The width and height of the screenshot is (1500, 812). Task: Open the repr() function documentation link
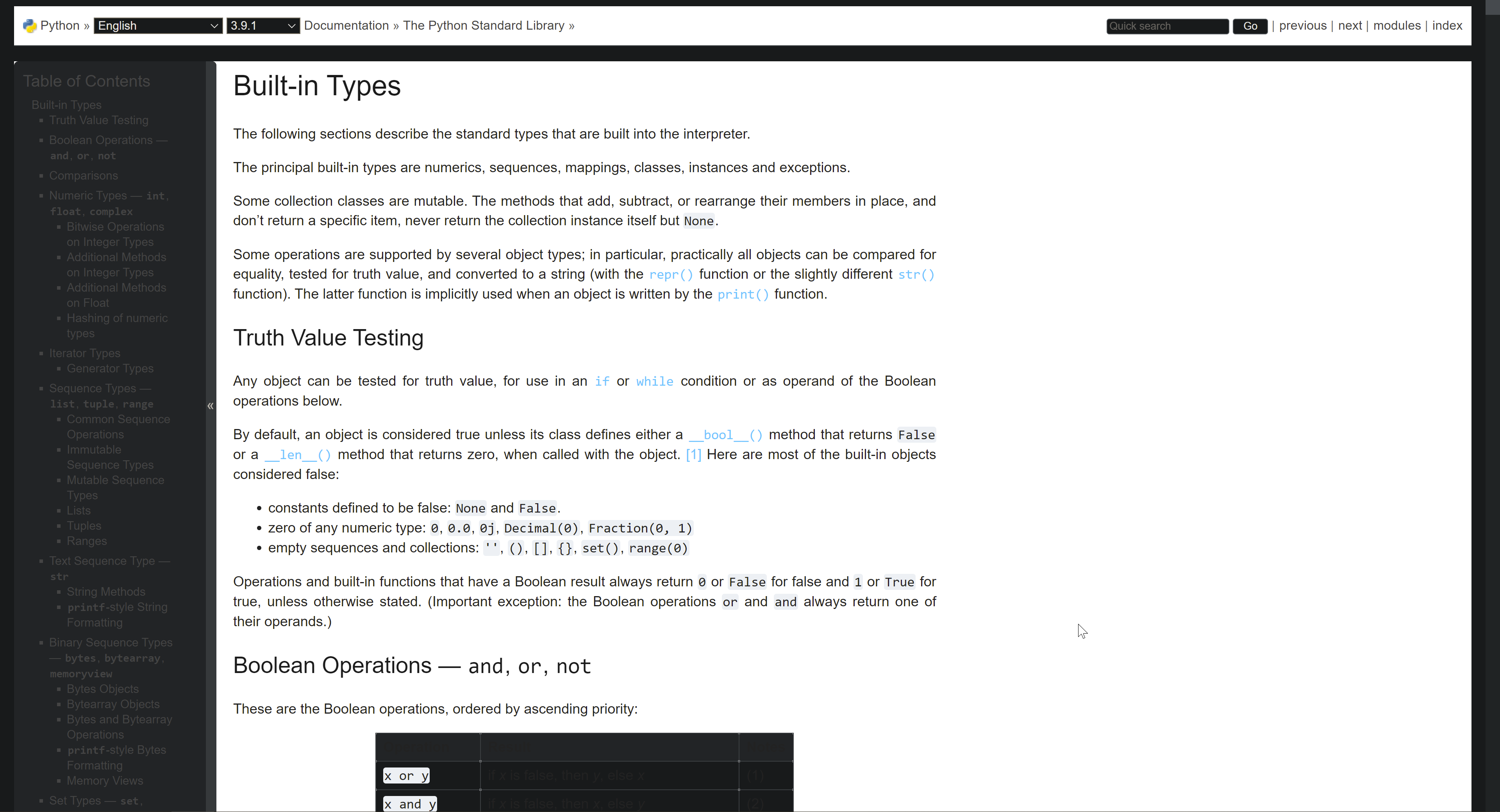pyautogui.click(x=670, y=274)
